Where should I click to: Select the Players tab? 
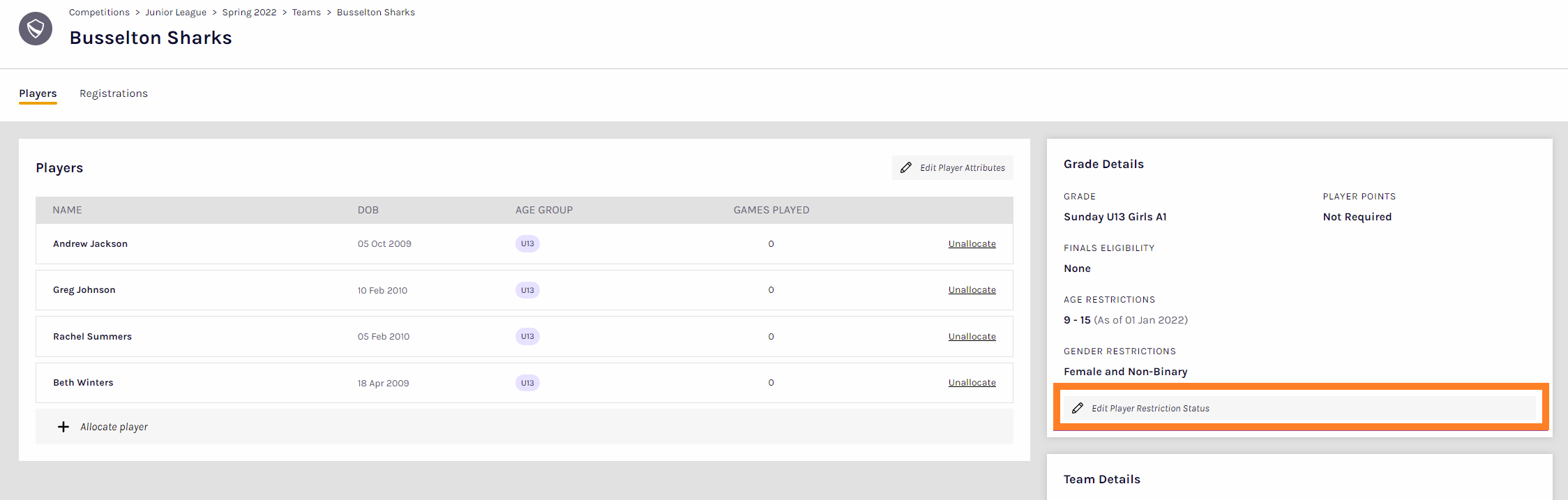pyautogui.click(x=38, y=93)
